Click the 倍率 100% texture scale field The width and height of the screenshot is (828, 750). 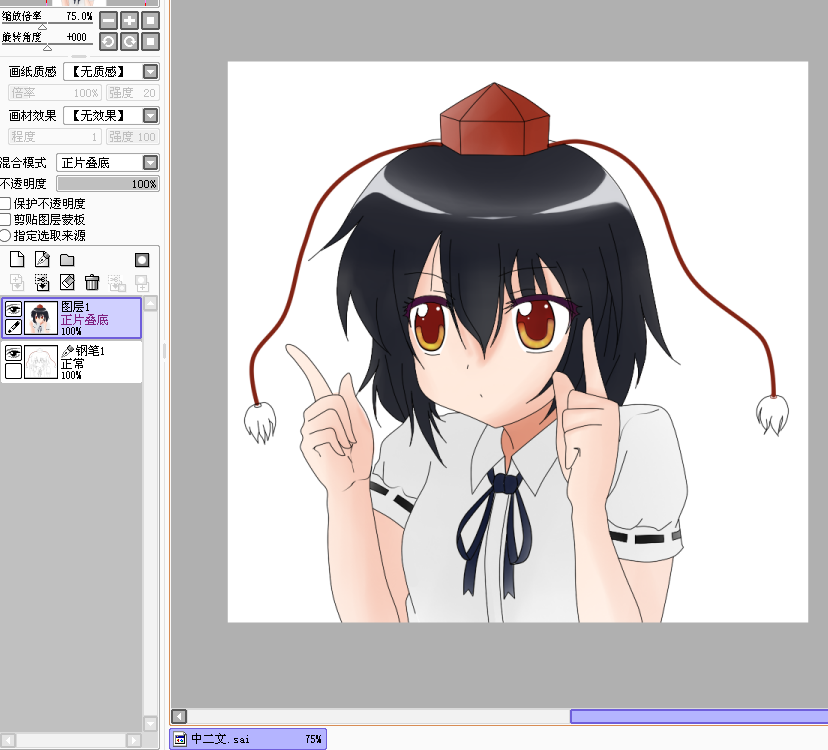pos(54,93)
